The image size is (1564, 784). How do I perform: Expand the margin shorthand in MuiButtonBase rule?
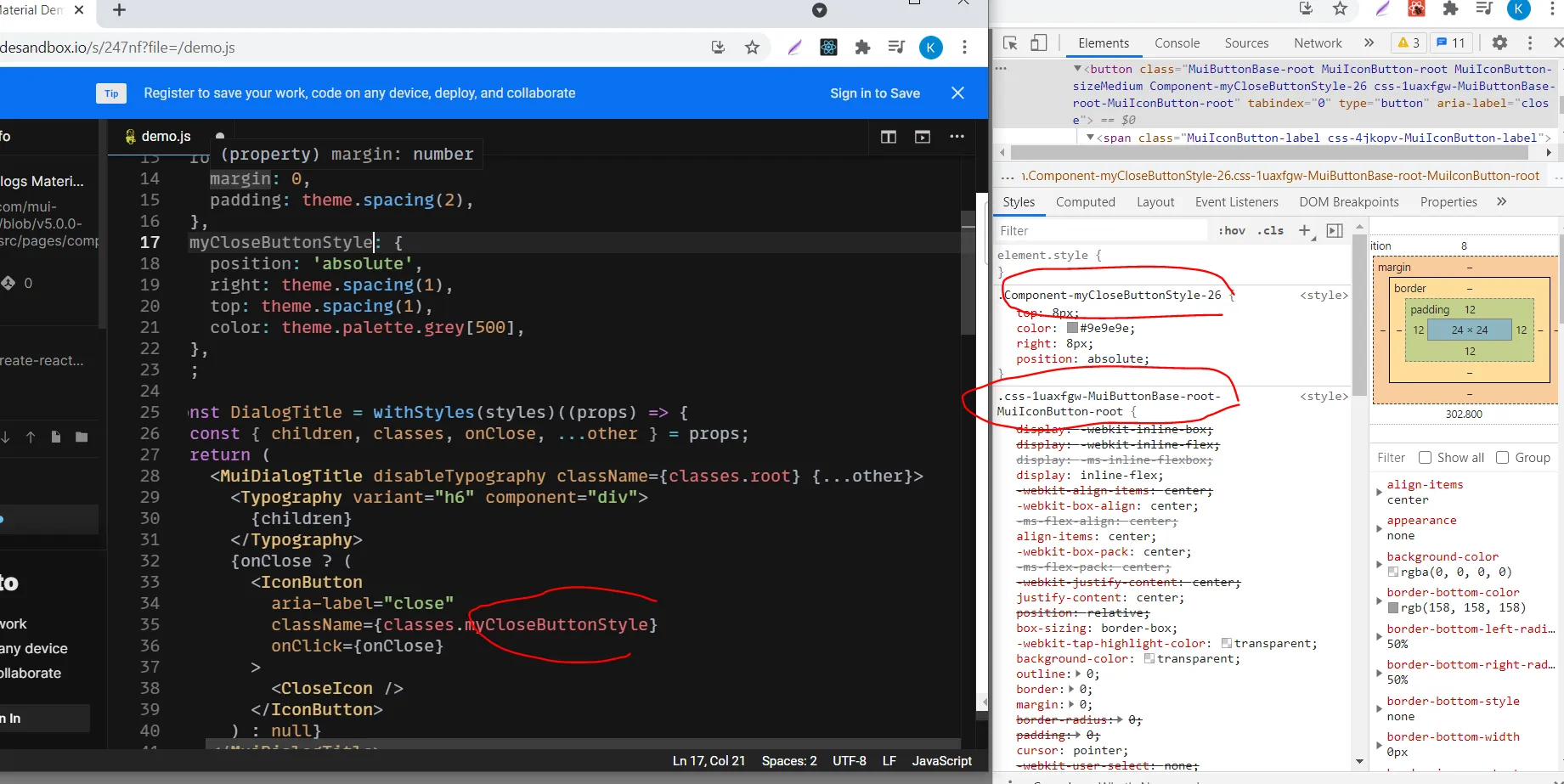(1071, 705)
